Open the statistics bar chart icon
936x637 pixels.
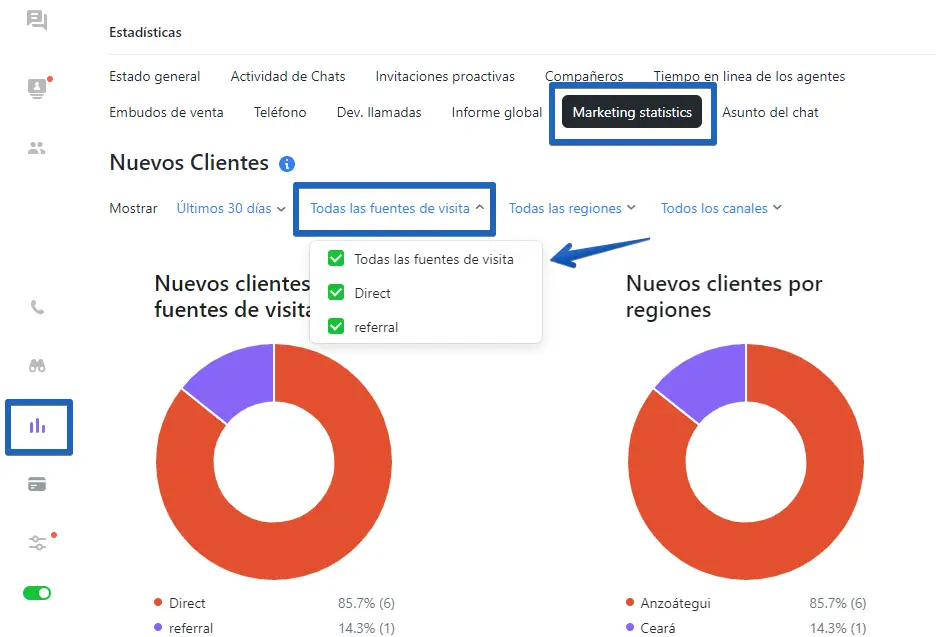[37, 426]
